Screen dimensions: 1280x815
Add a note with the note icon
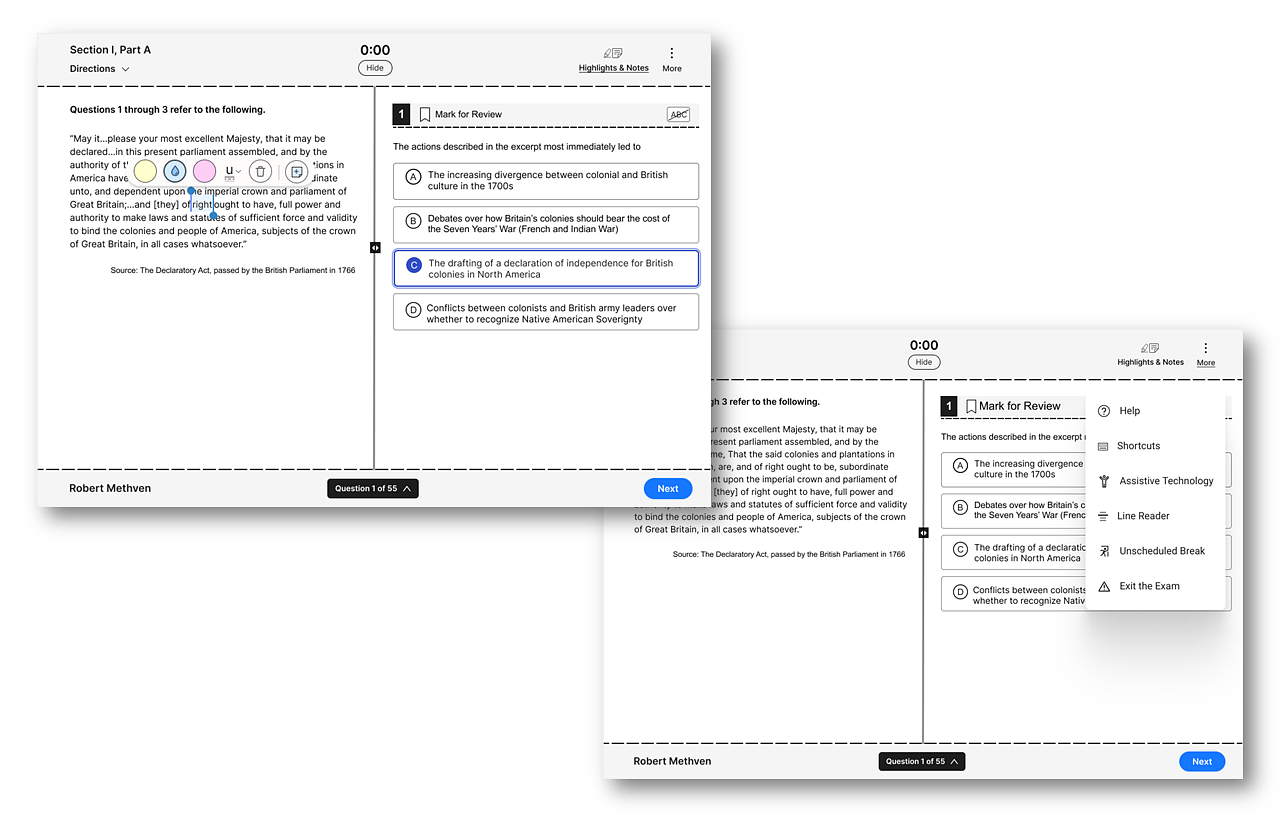click(x=296, y=171)
